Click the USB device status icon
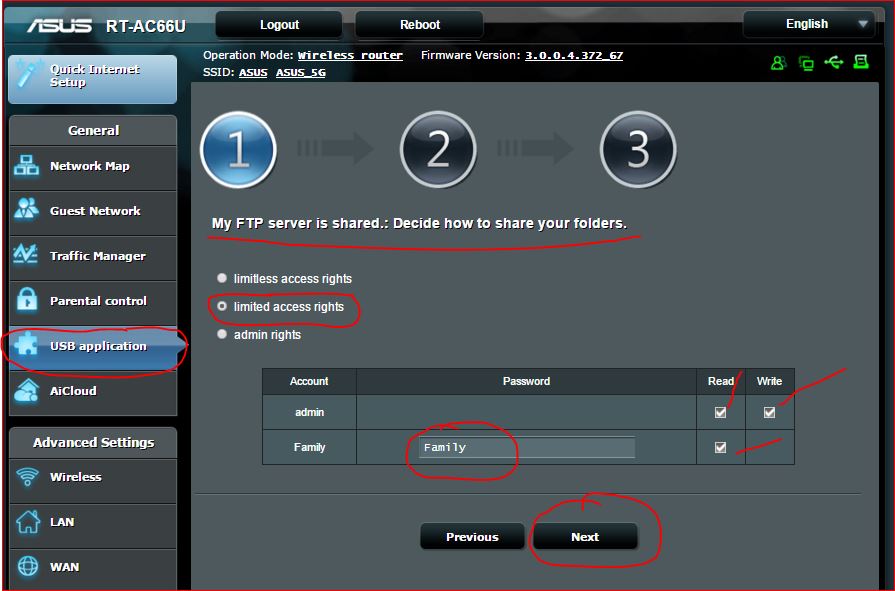 (833, 62)
